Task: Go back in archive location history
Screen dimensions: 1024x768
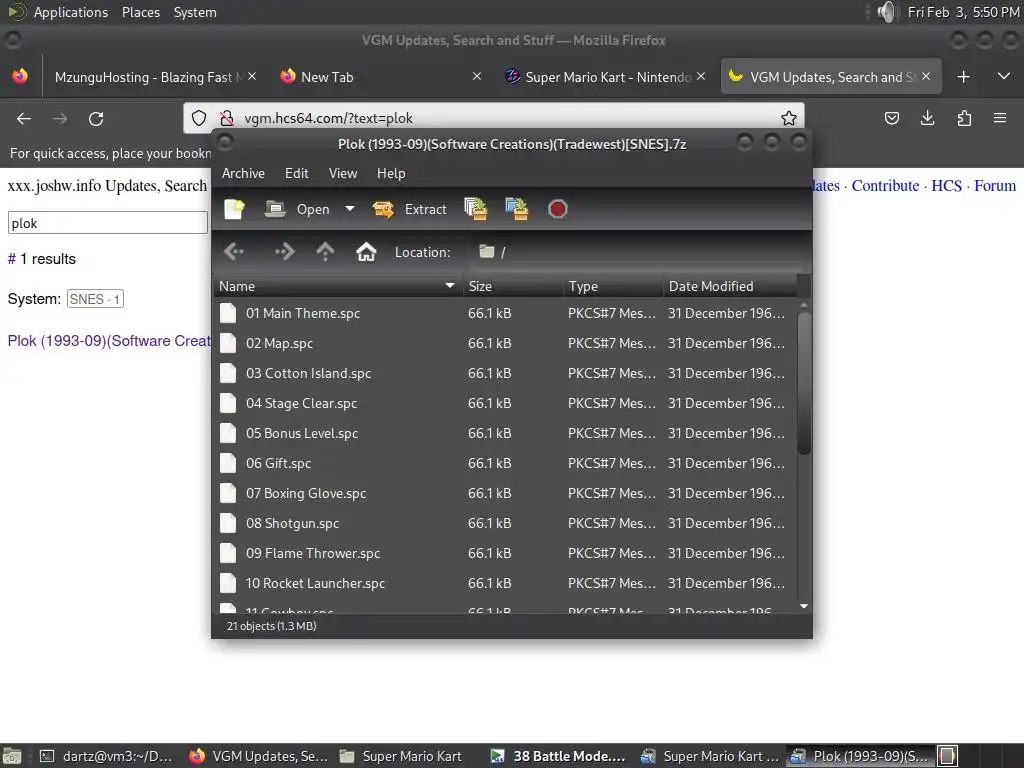Action: tap(234, 251)
